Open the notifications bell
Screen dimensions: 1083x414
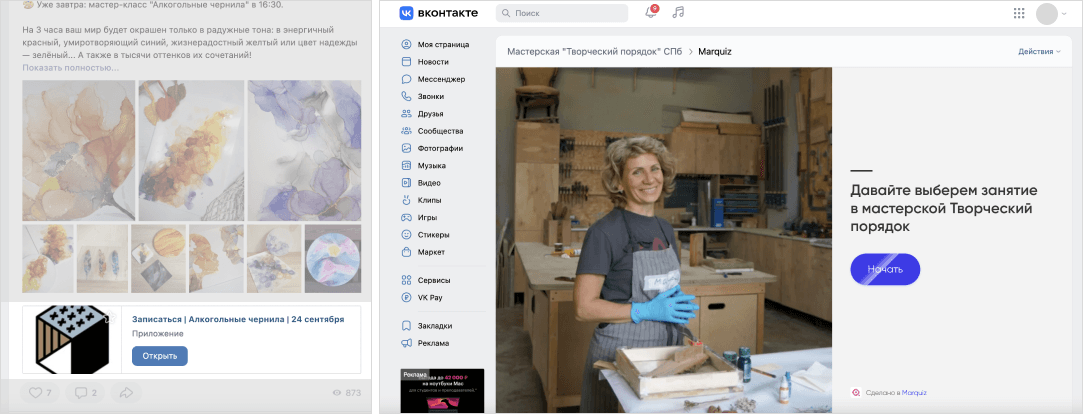tap(650, 13)
